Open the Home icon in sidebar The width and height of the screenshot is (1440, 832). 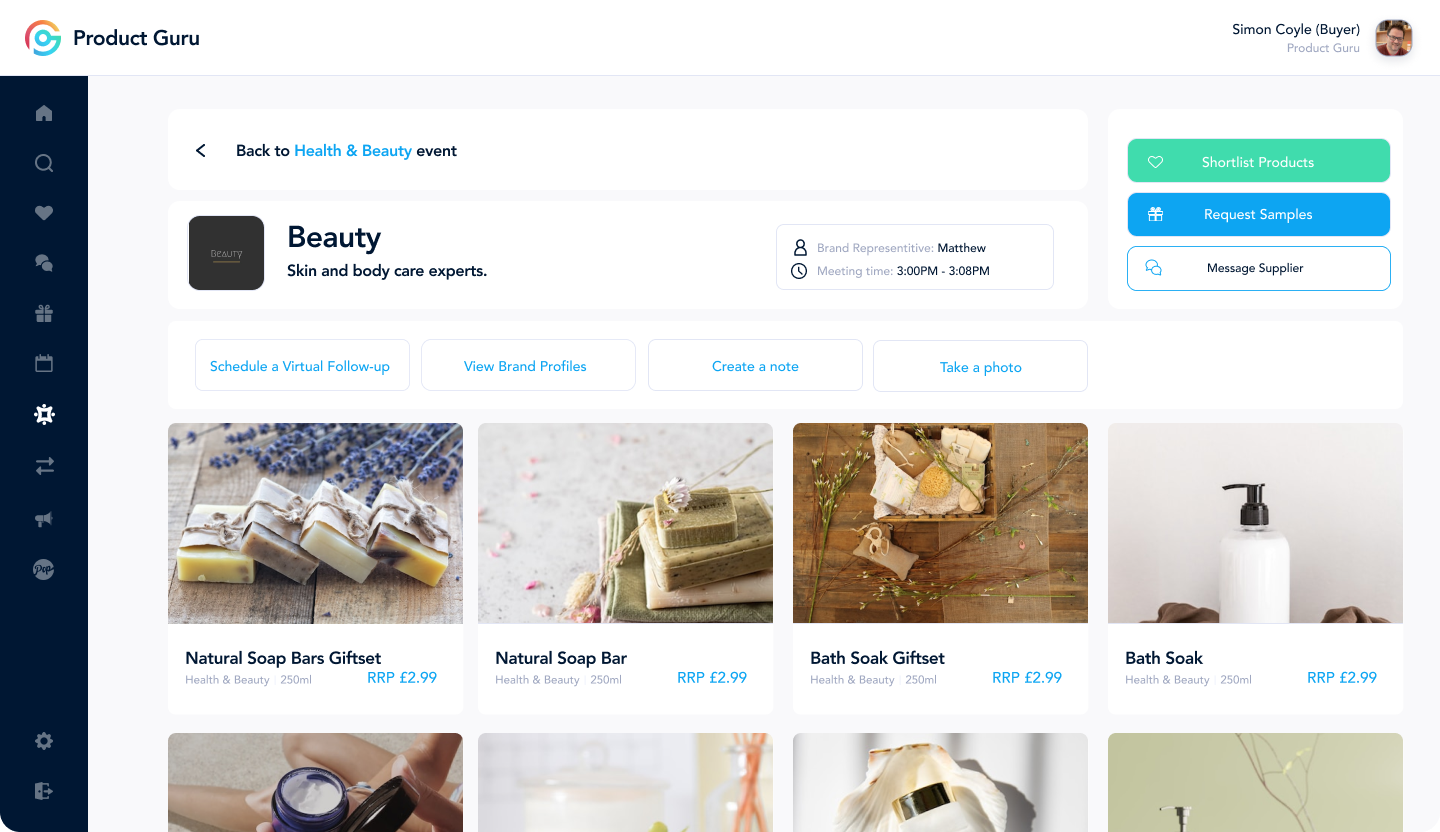(44, 113)
